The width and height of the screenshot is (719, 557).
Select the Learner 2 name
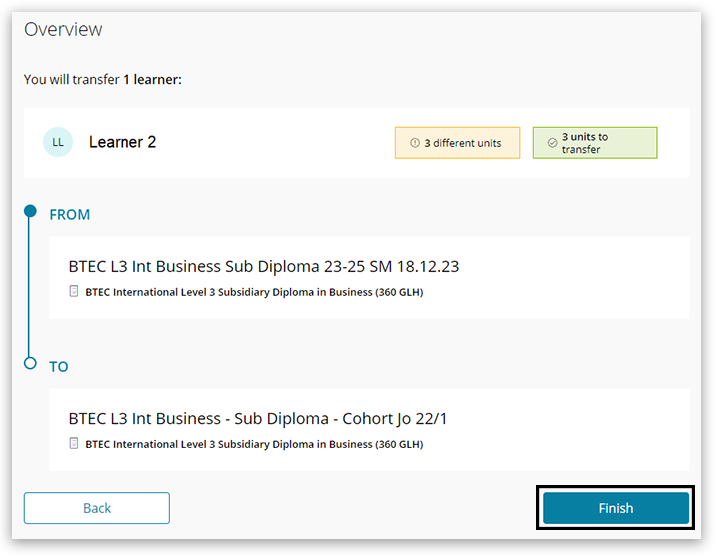coord(122,142)
